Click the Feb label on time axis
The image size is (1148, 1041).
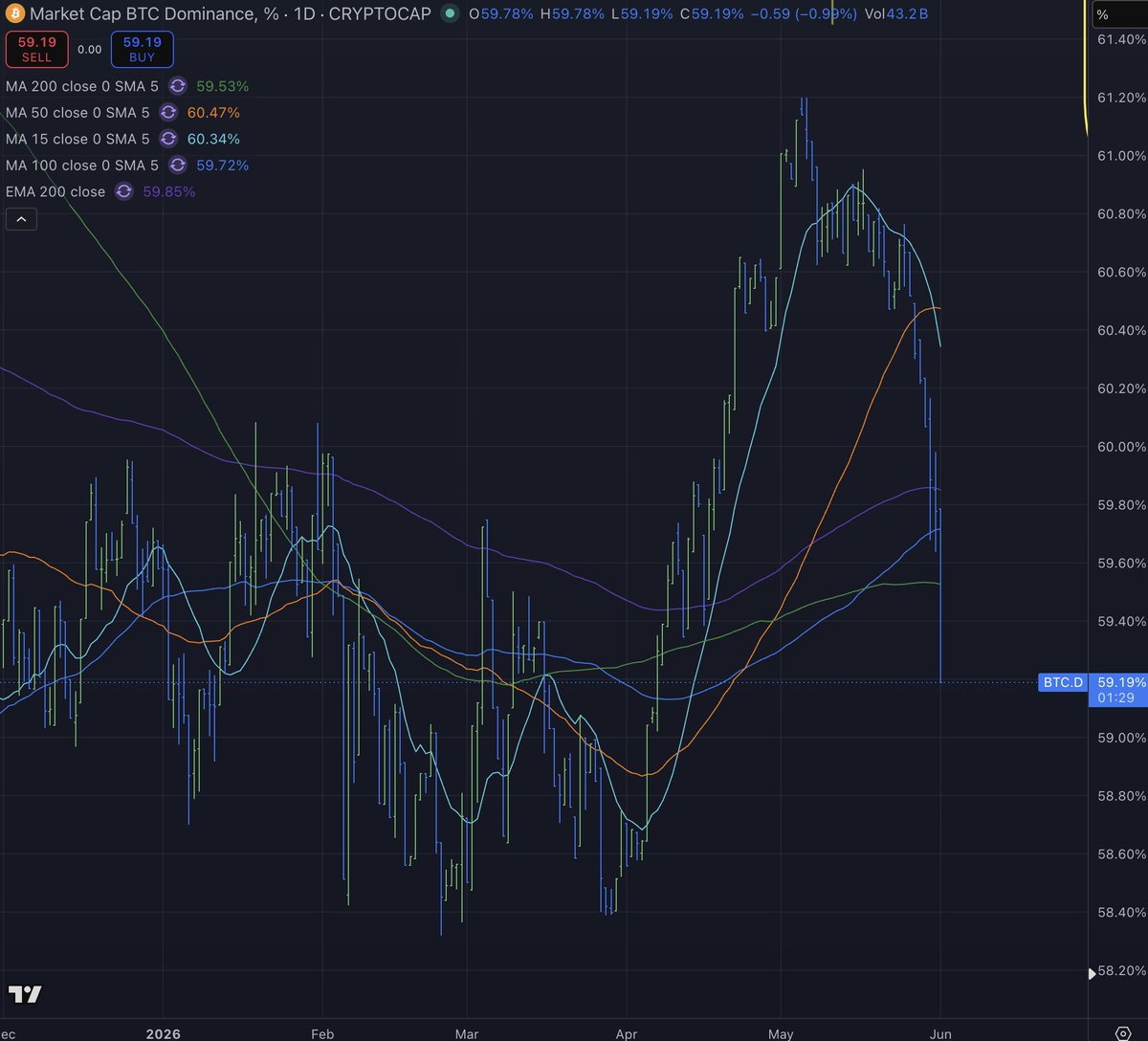pos(322,1032)
